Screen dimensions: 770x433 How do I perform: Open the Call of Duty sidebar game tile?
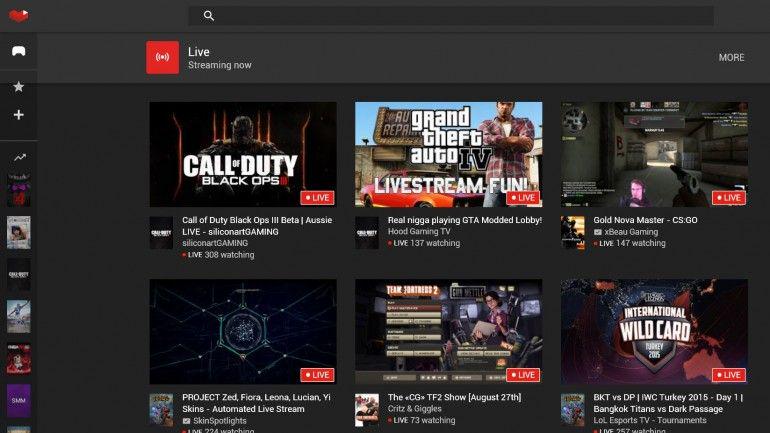19,275
